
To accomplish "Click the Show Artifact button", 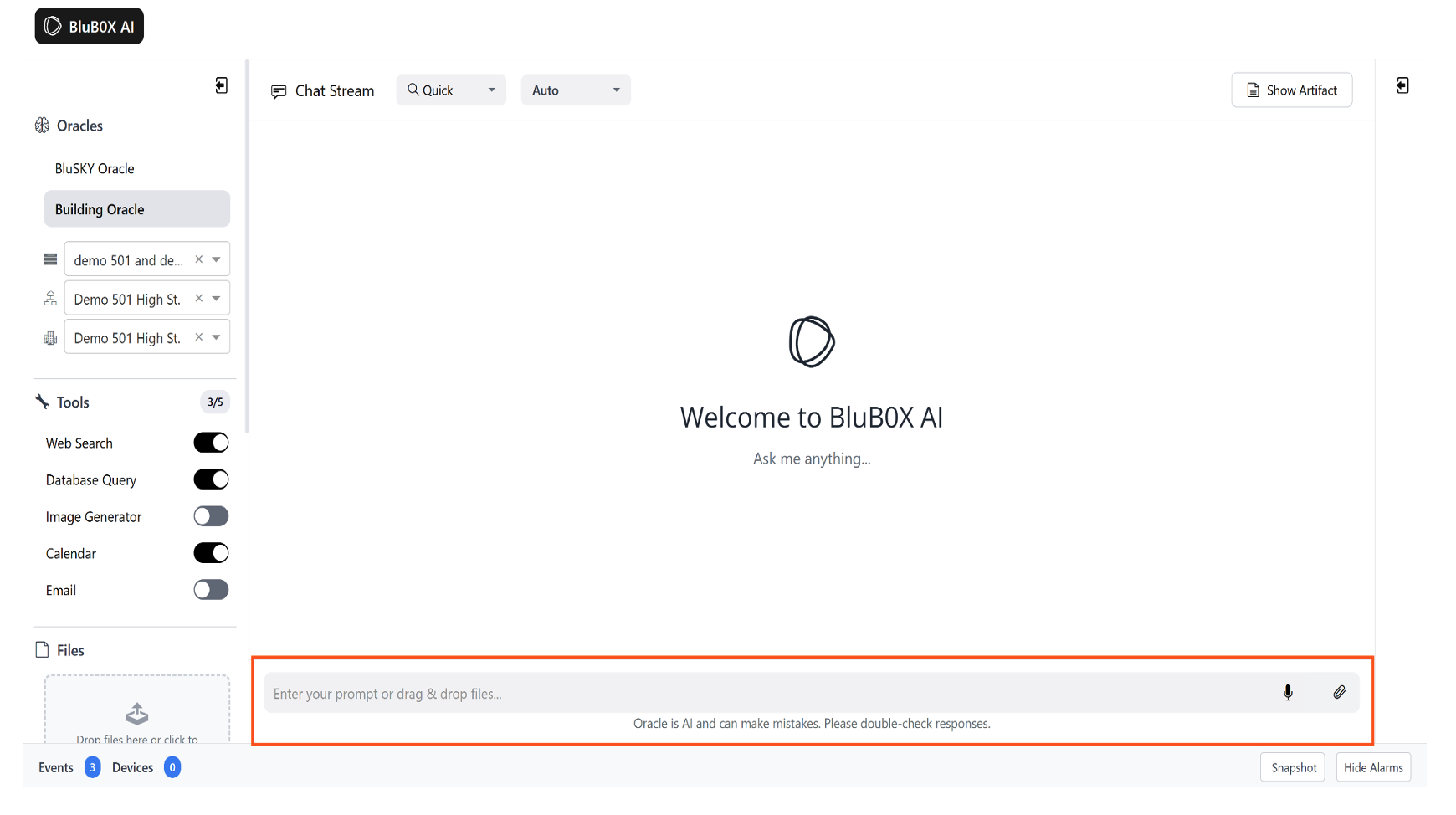I will 1291,90.
